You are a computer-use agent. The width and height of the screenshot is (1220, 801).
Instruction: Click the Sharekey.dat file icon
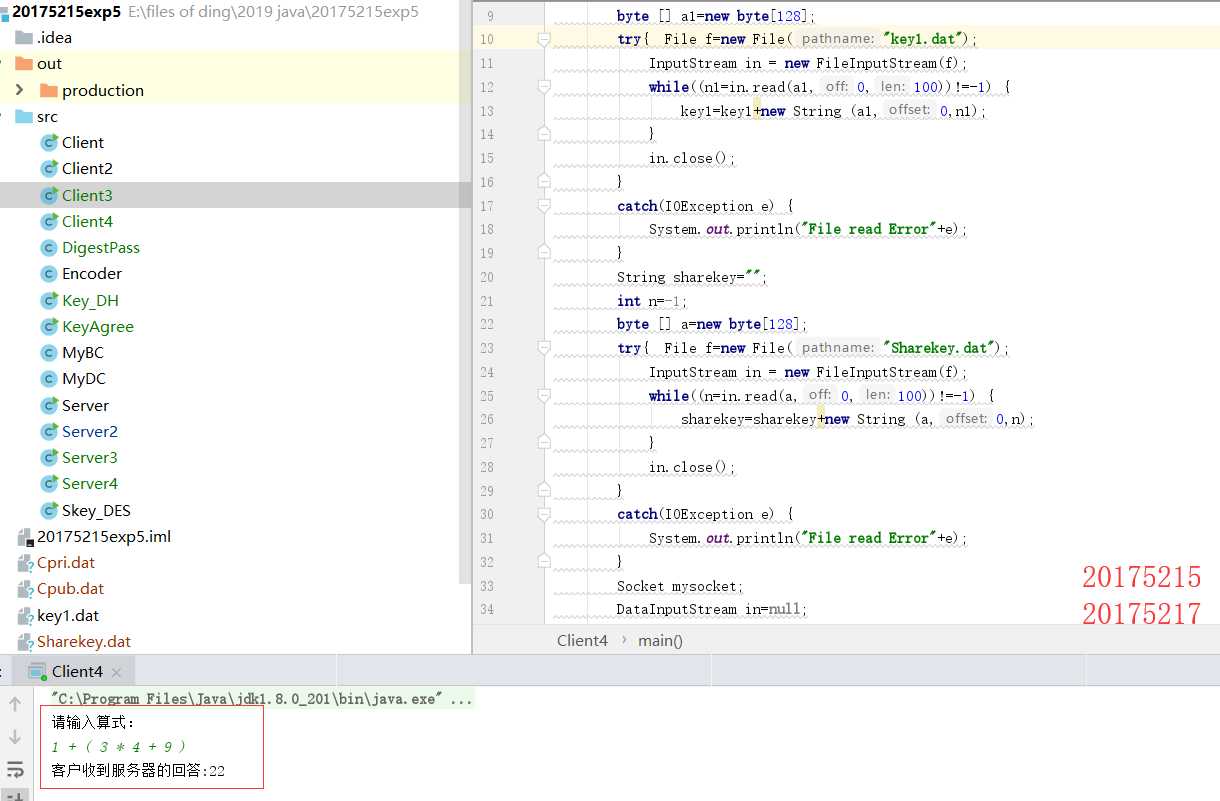pyautogui.click(x=25, y=642)
